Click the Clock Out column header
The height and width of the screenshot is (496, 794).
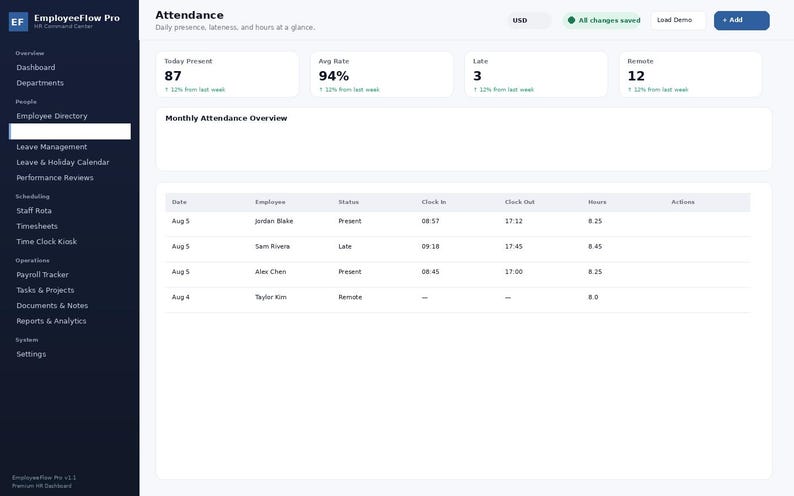(x=520, y=202)
